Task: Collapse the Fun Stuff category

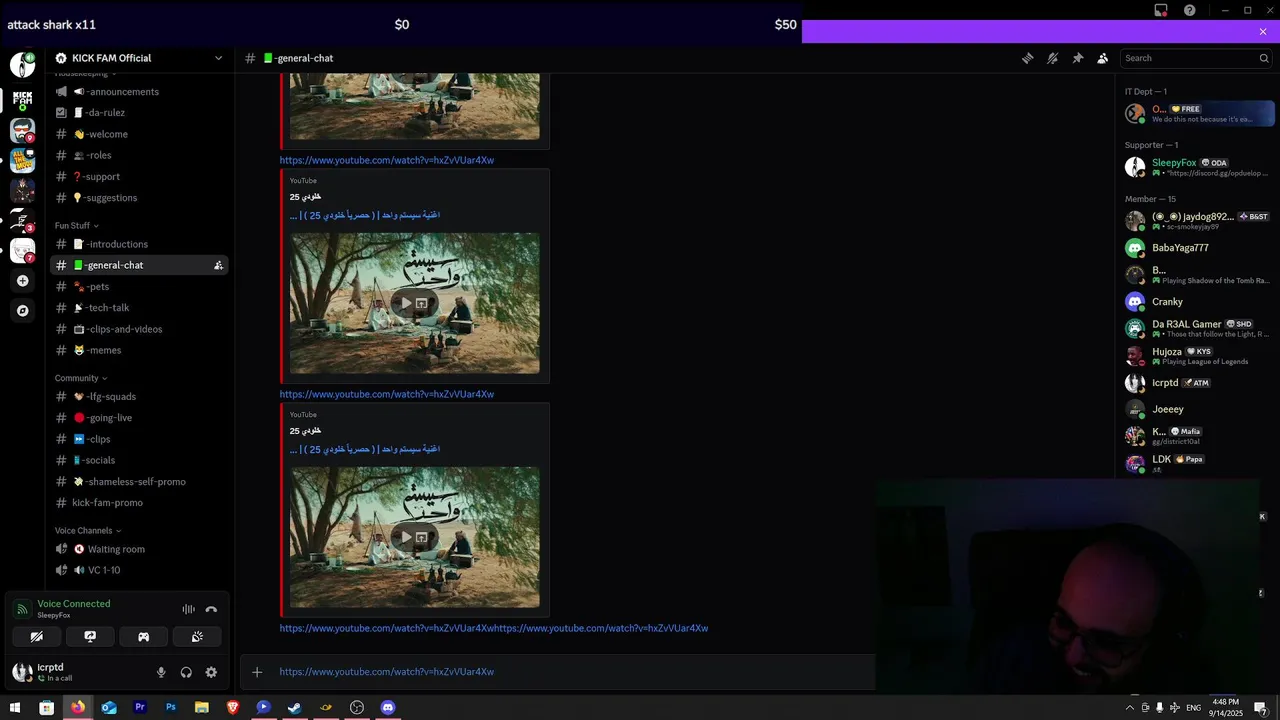Action: (76, 225)
